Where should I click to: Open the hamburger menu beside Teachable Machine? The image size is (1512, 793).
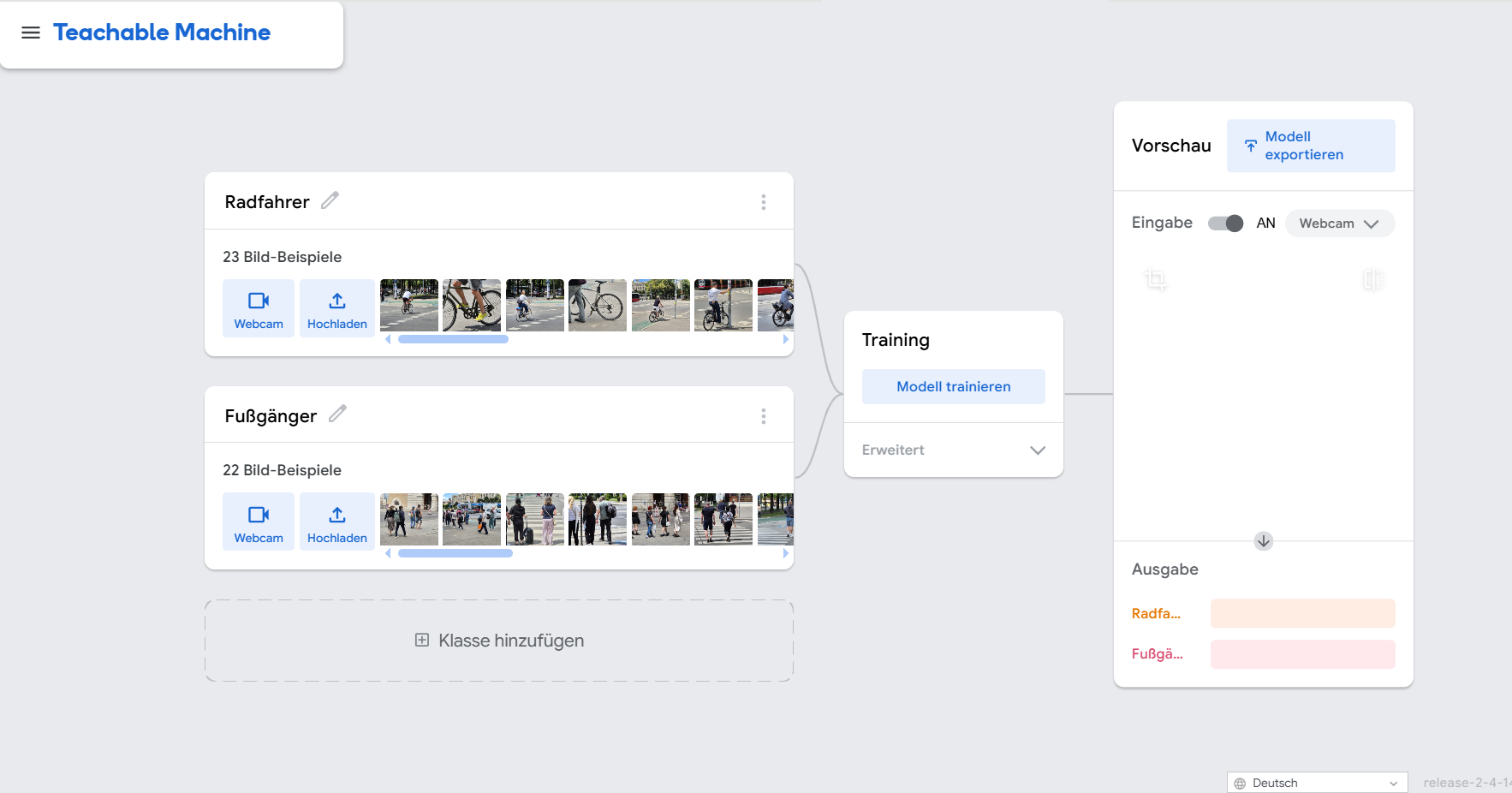(31, 33)
